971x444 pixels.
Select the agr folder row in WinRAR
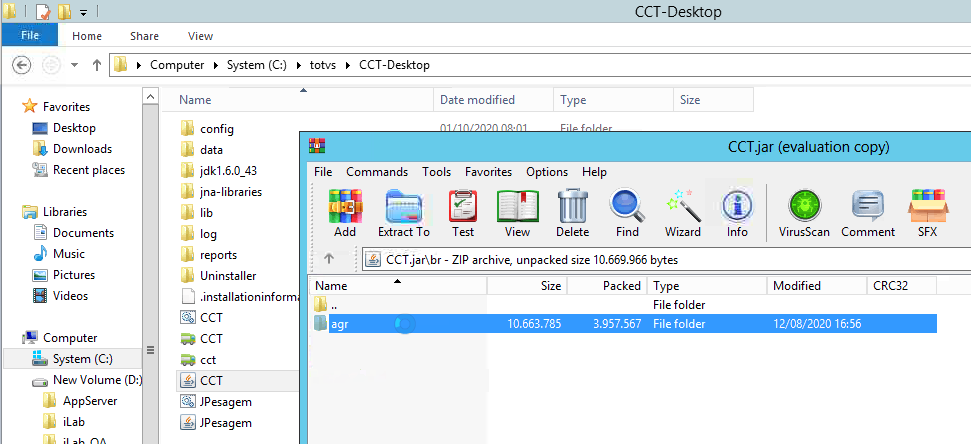tap(624, 323)
